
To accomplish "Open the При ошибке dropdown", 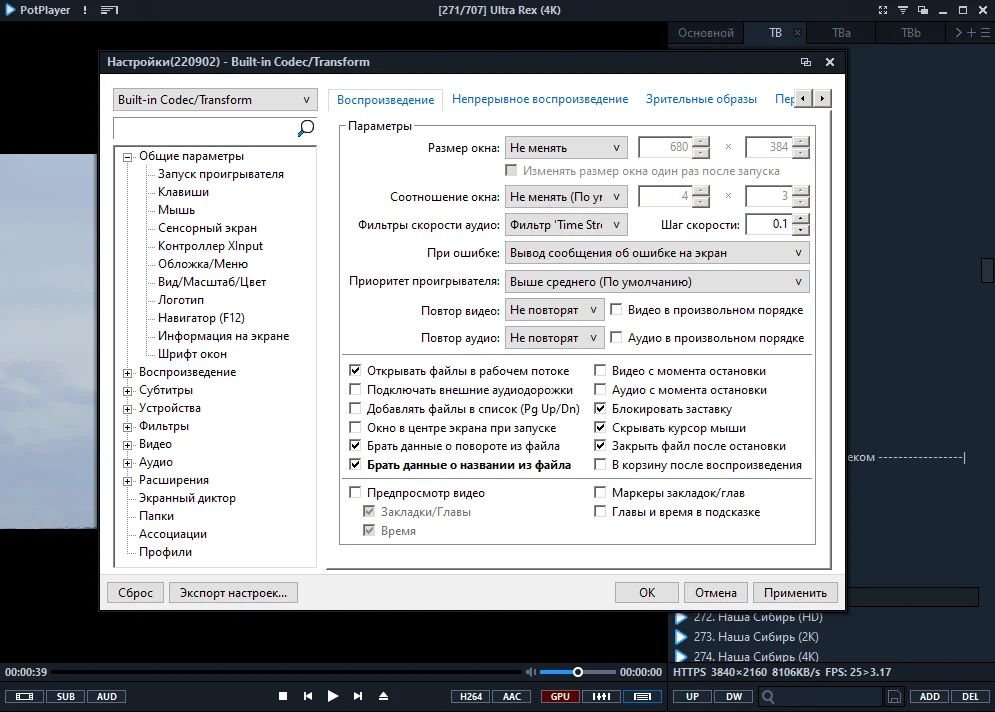I will click(x=657, y=253).
